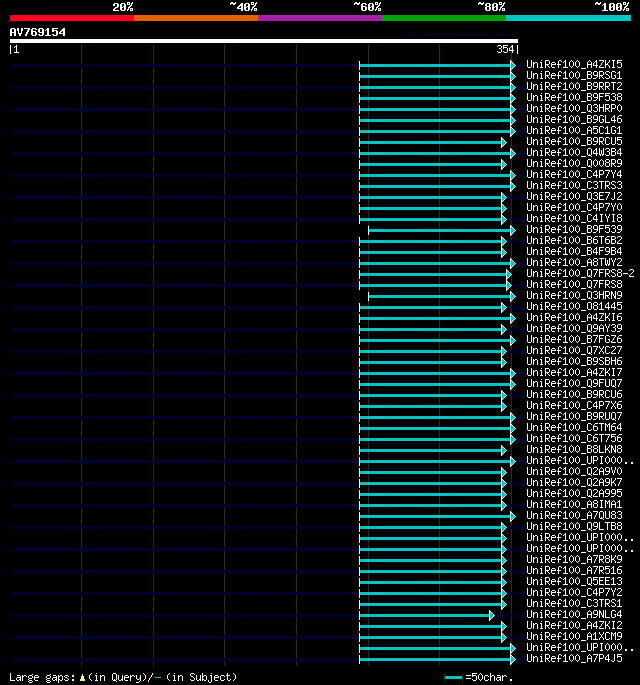Click on UniRef100_A7QU83

574,515
